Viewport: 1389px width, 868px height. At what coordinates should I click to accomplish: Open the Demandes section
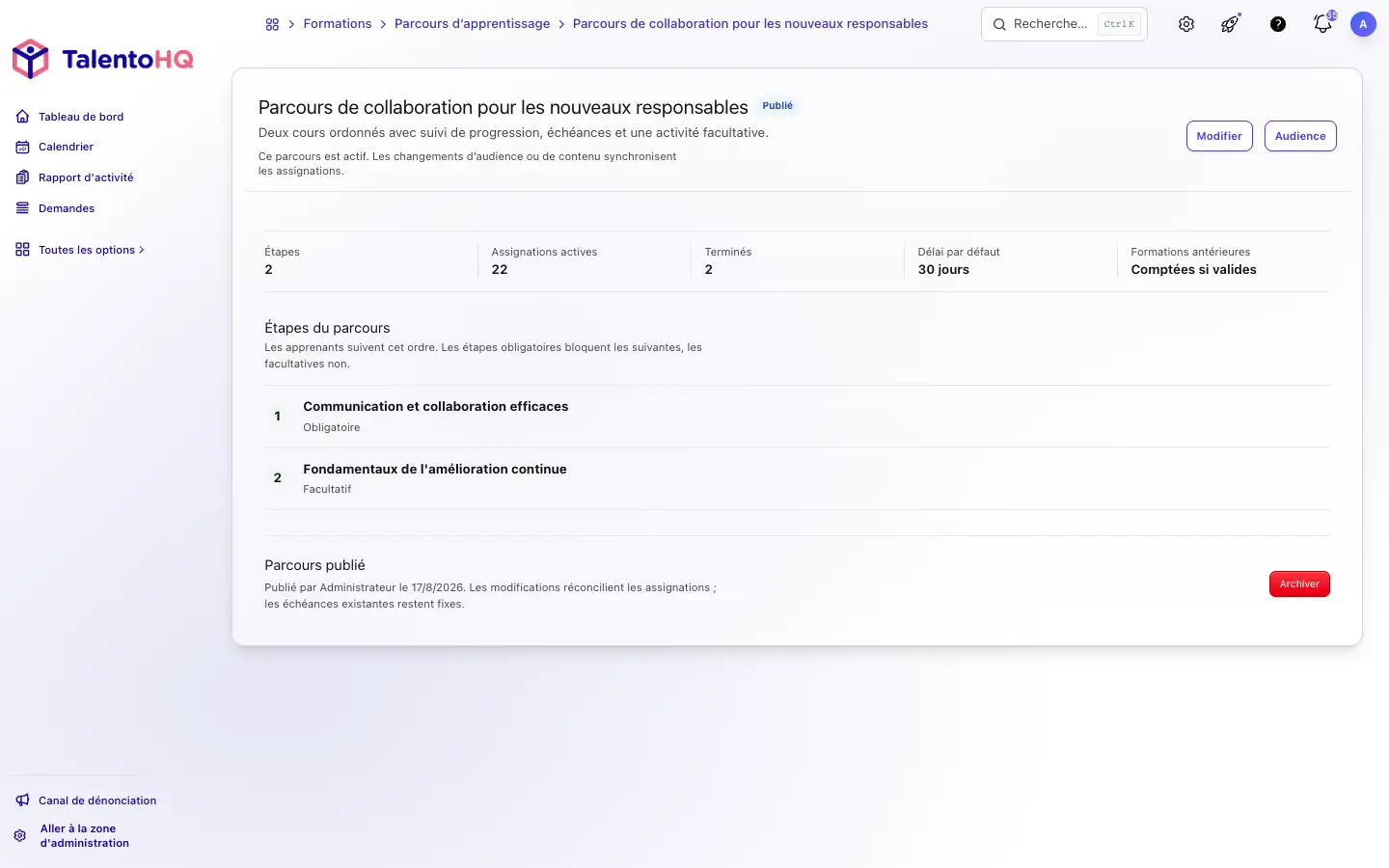(x=67, y=208)
